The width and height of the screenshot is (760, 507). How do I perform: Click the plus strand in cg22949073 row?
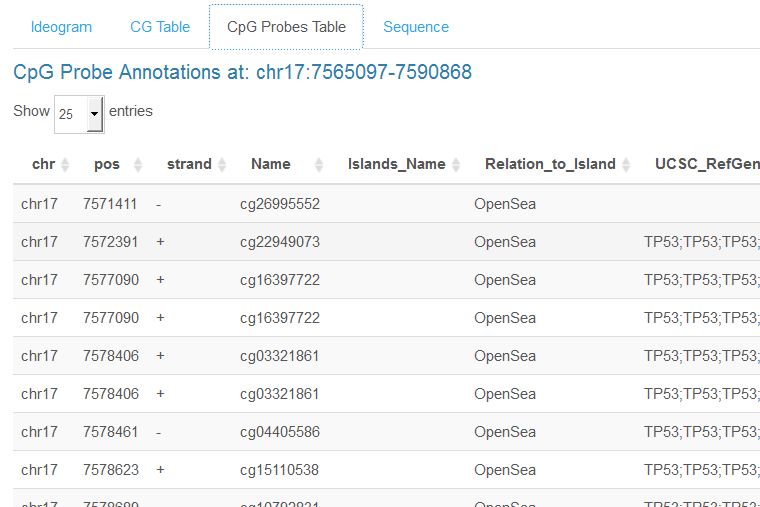pos(160,242)
